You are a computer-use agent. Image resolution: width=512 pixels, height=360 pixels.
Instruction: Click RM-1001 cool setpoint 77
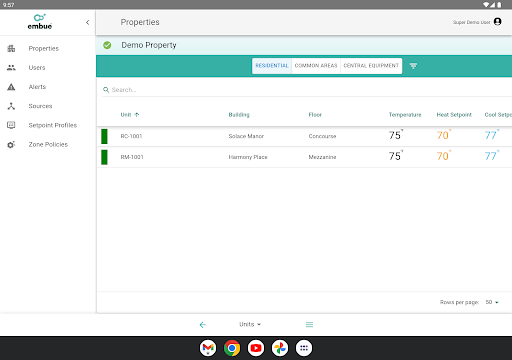(x=492, y=156)
